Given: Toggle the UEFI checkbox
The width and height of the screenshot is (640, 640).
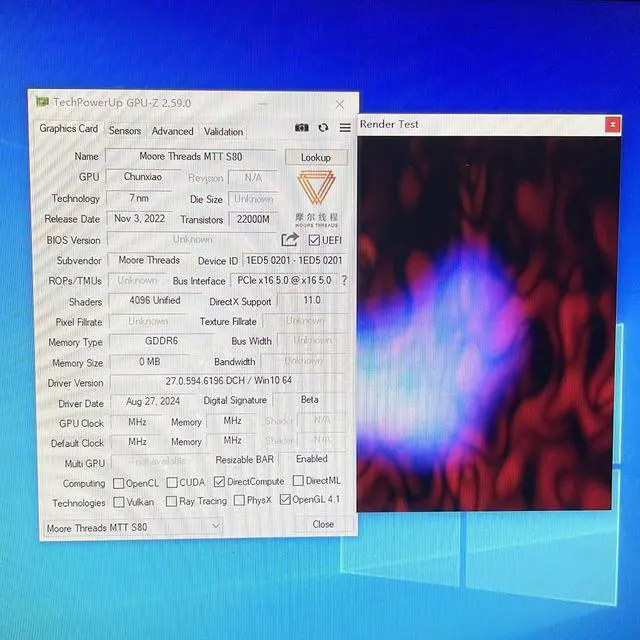Looking at the screenshot, I should [314, 240].
